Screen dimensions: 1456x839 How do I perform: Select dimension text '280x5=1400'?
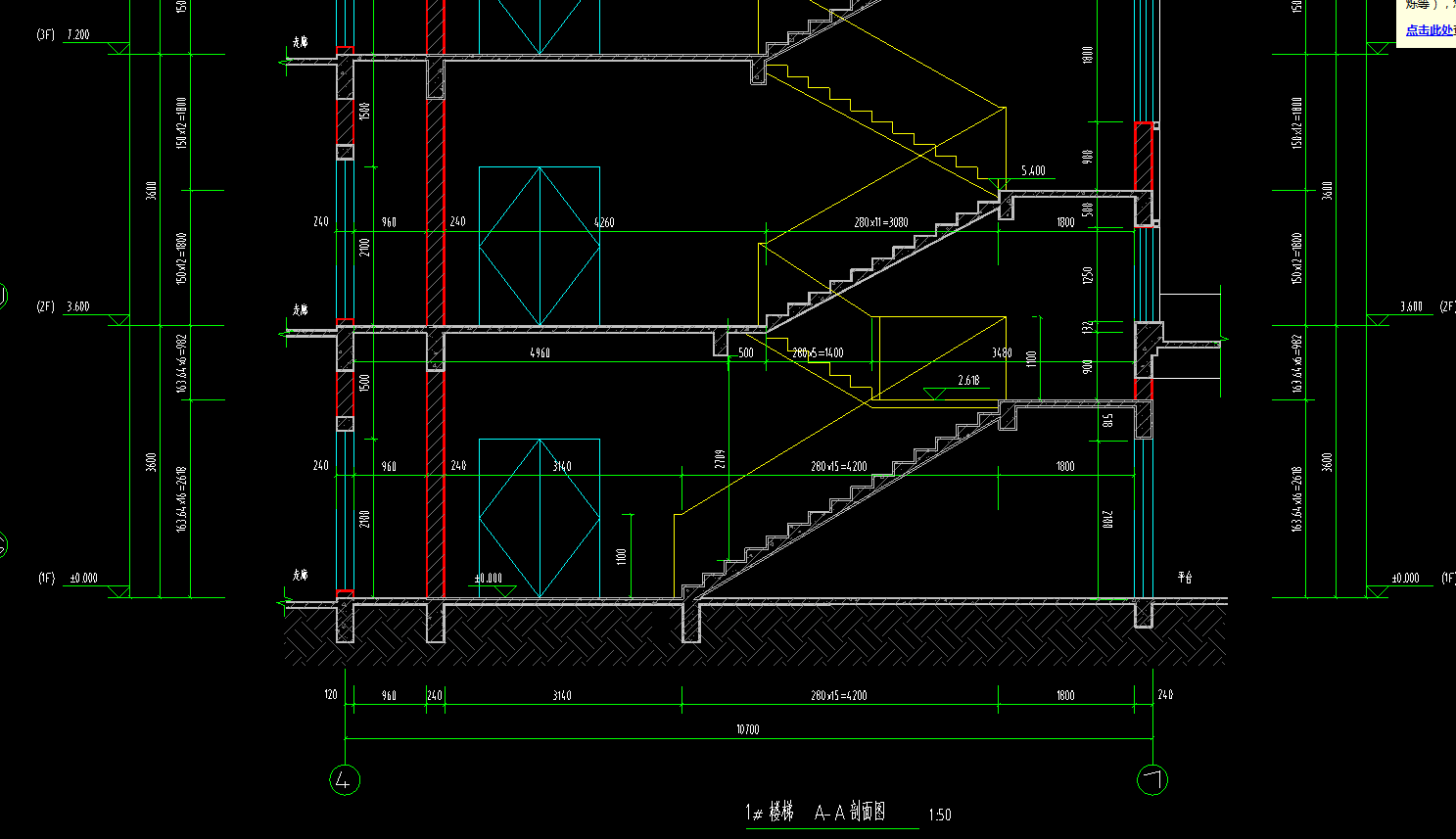pyautogui.click(x=818, y=352)
